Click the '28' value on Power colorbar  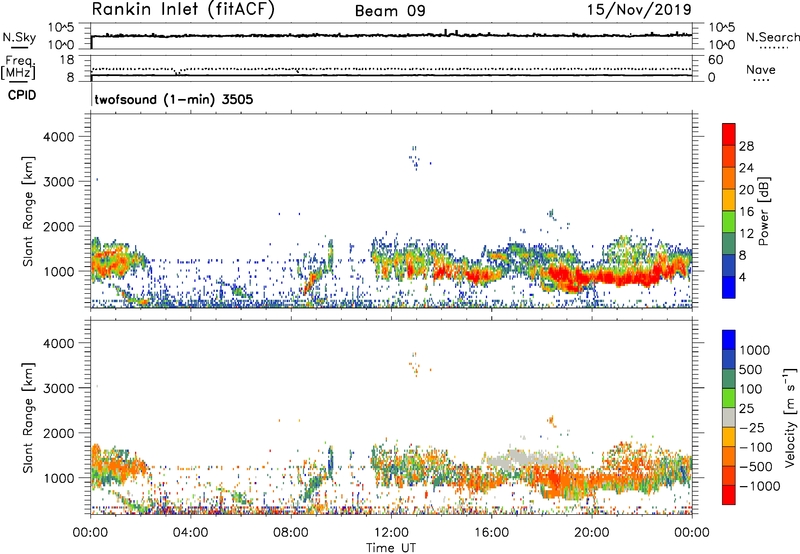(746, 146)
